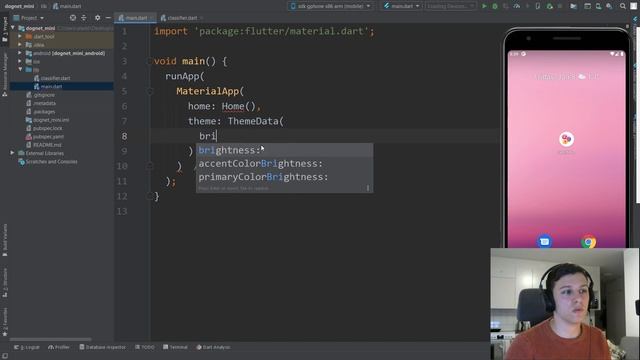The image size is (640, 360).
Task: Collapse all with the project panel divider icon
Action: point(84,18)
